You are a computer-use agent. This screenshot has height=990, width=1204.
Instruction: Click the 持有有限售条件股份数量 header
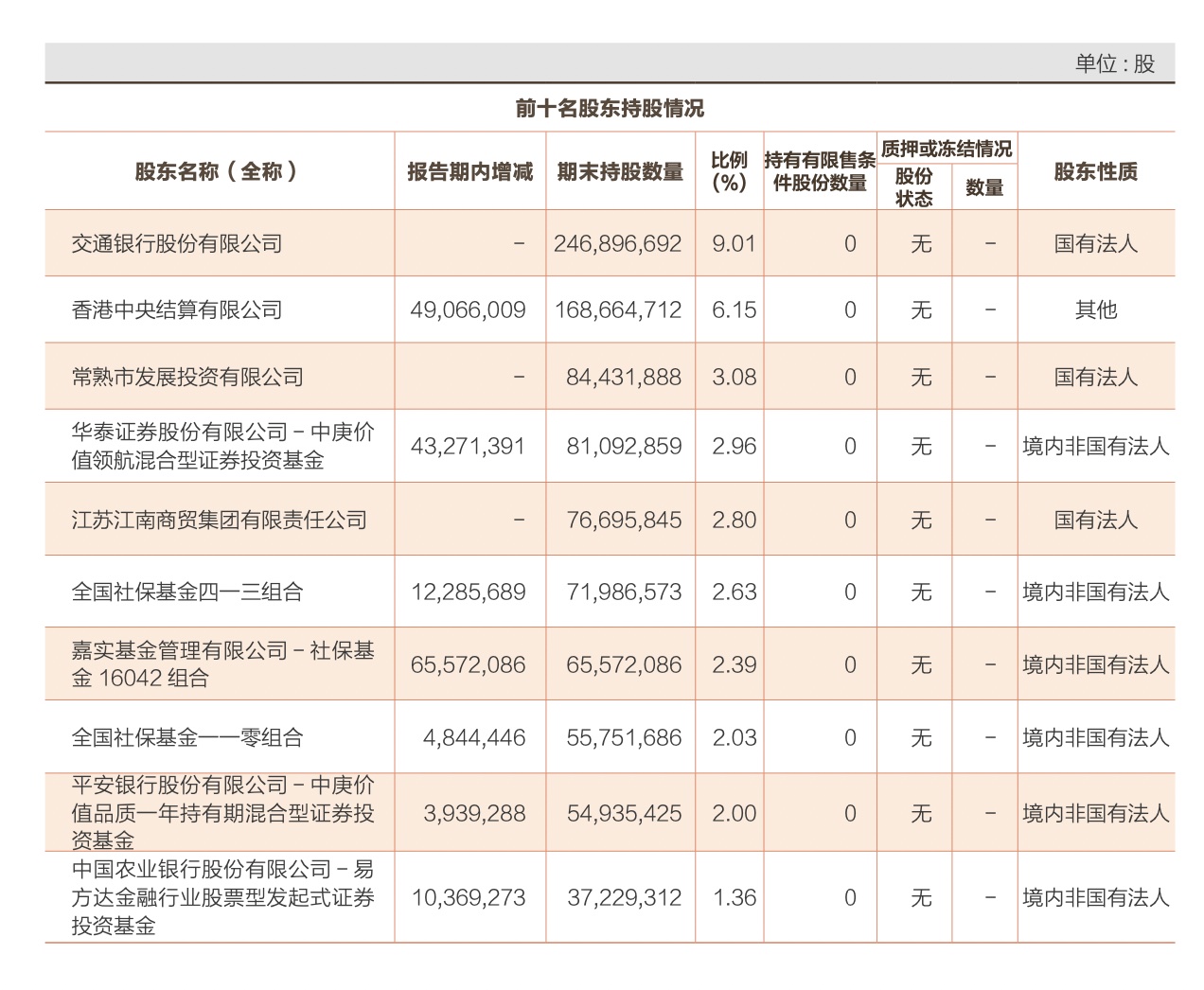820,171
